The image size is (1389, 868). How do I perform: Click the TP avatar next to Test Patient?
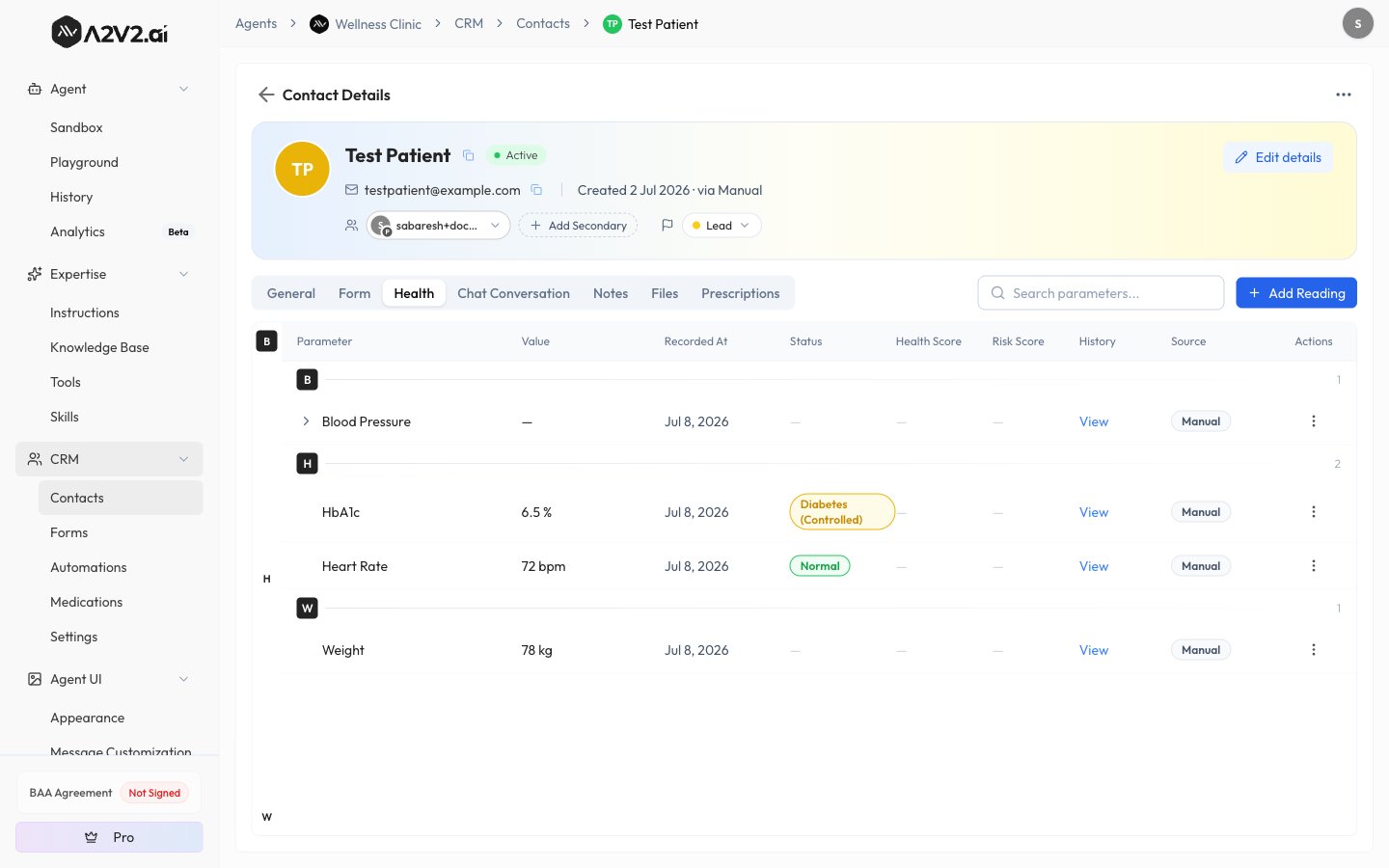point(302,169)
